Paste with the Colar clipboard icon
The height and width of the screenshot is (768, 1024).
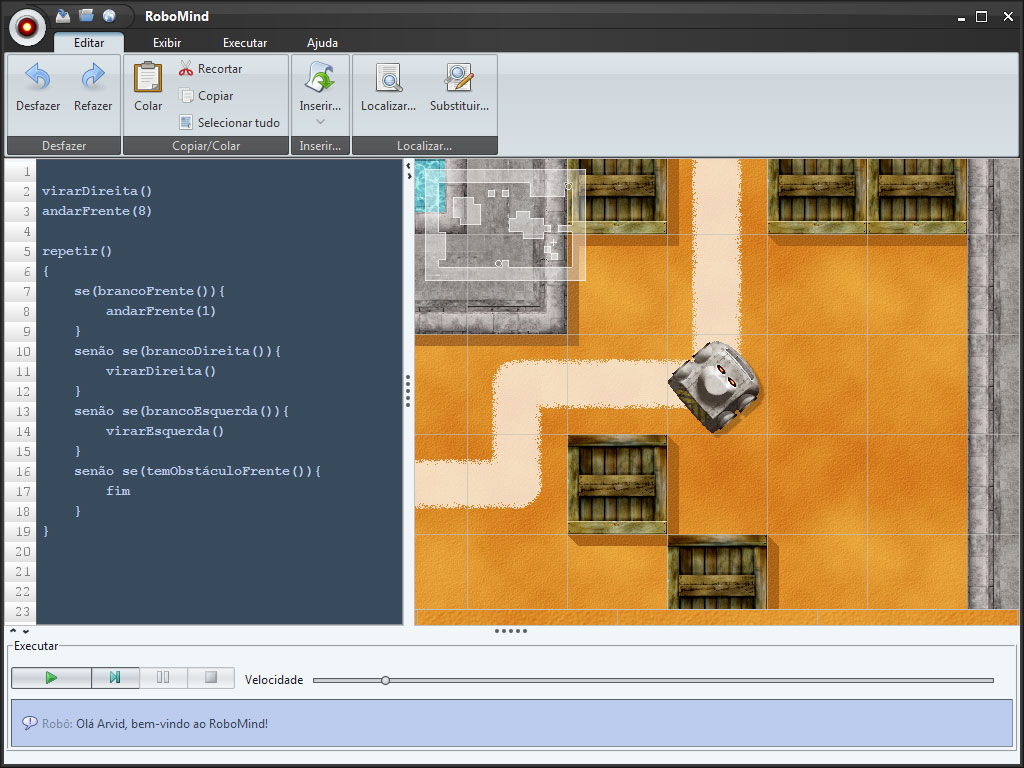click(x=148, y=78)
